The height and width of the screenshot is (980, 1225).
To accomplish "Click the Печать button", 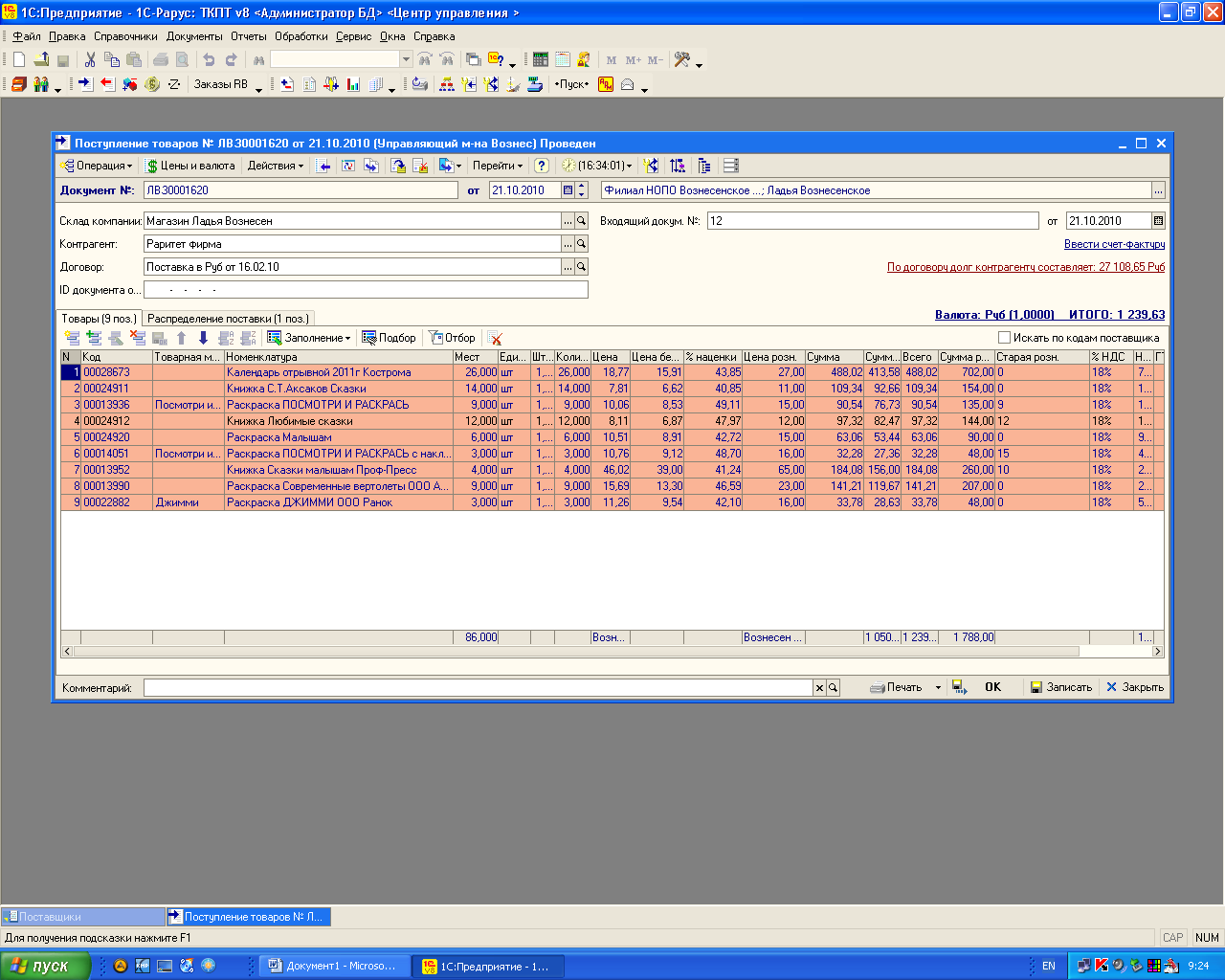I will (897, 687).
